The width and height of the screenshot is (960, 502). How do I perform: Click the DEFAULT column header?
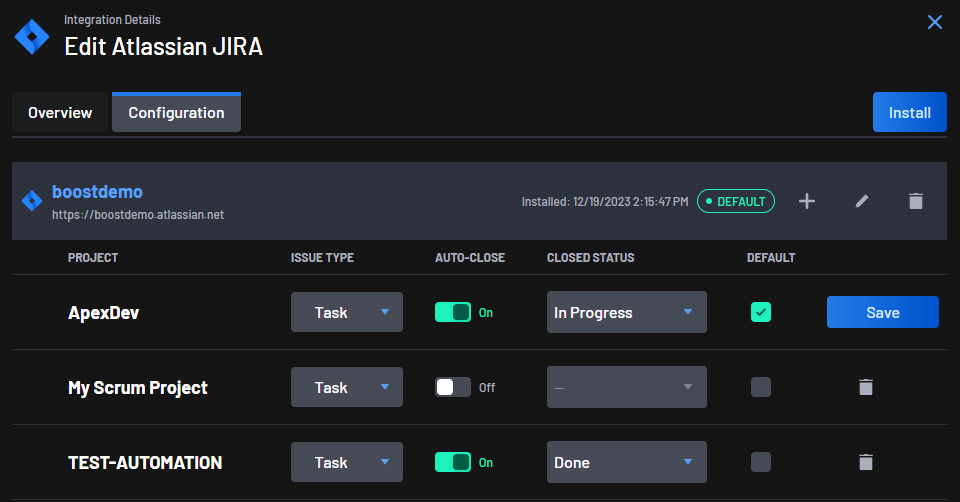pyautogui.click(x=771, y=258)
